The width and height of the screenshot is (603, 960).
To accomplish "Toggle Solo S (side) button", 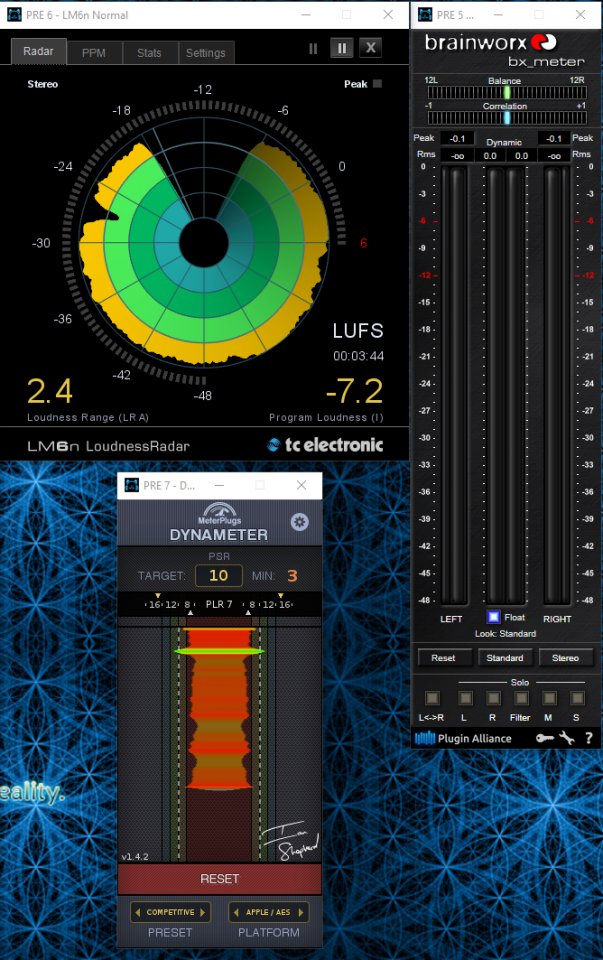I will click(577, 698).
